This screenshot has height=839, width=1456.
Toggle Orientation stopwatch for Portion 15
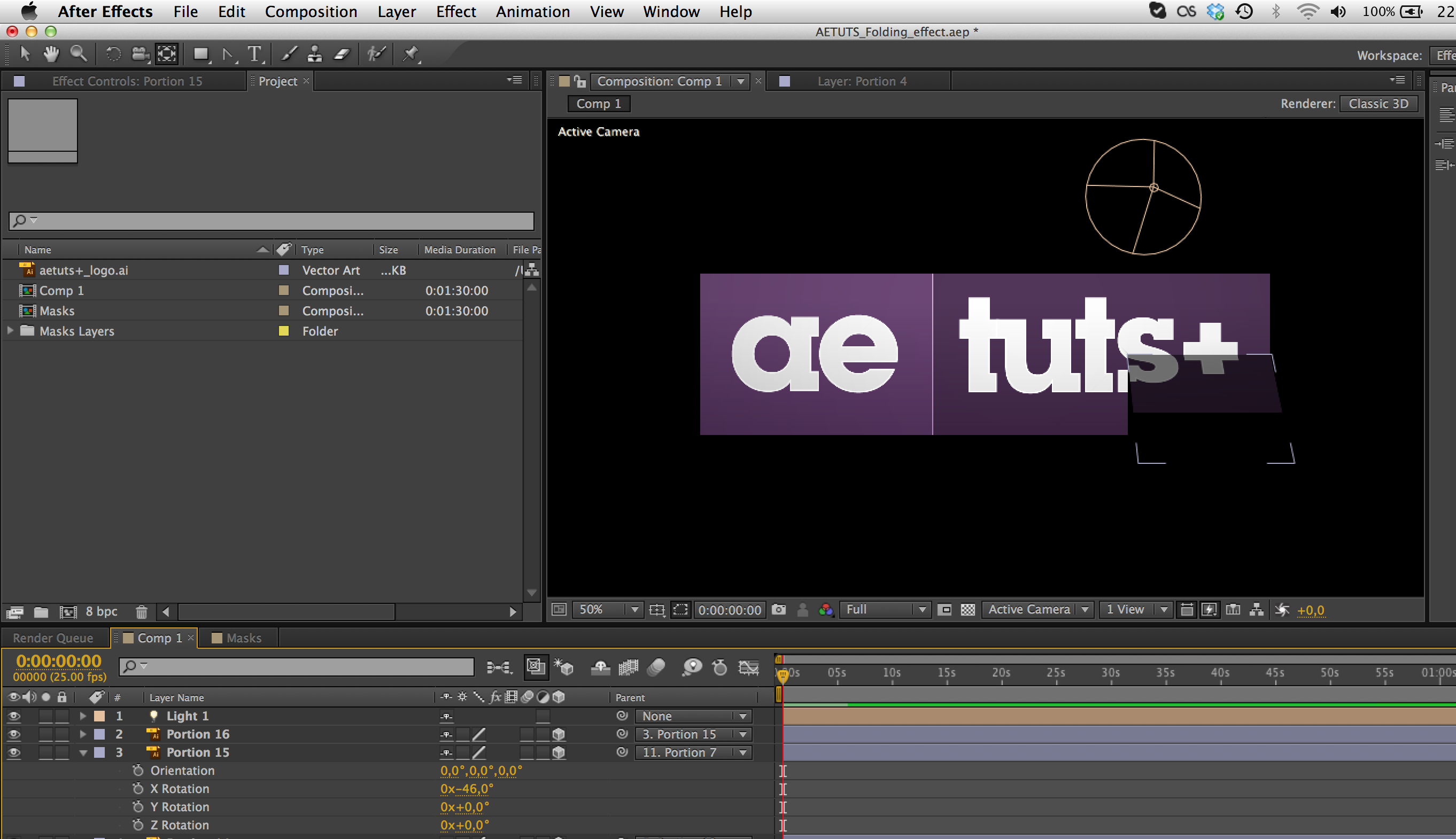pyautogui.click(x=138, y=771)
